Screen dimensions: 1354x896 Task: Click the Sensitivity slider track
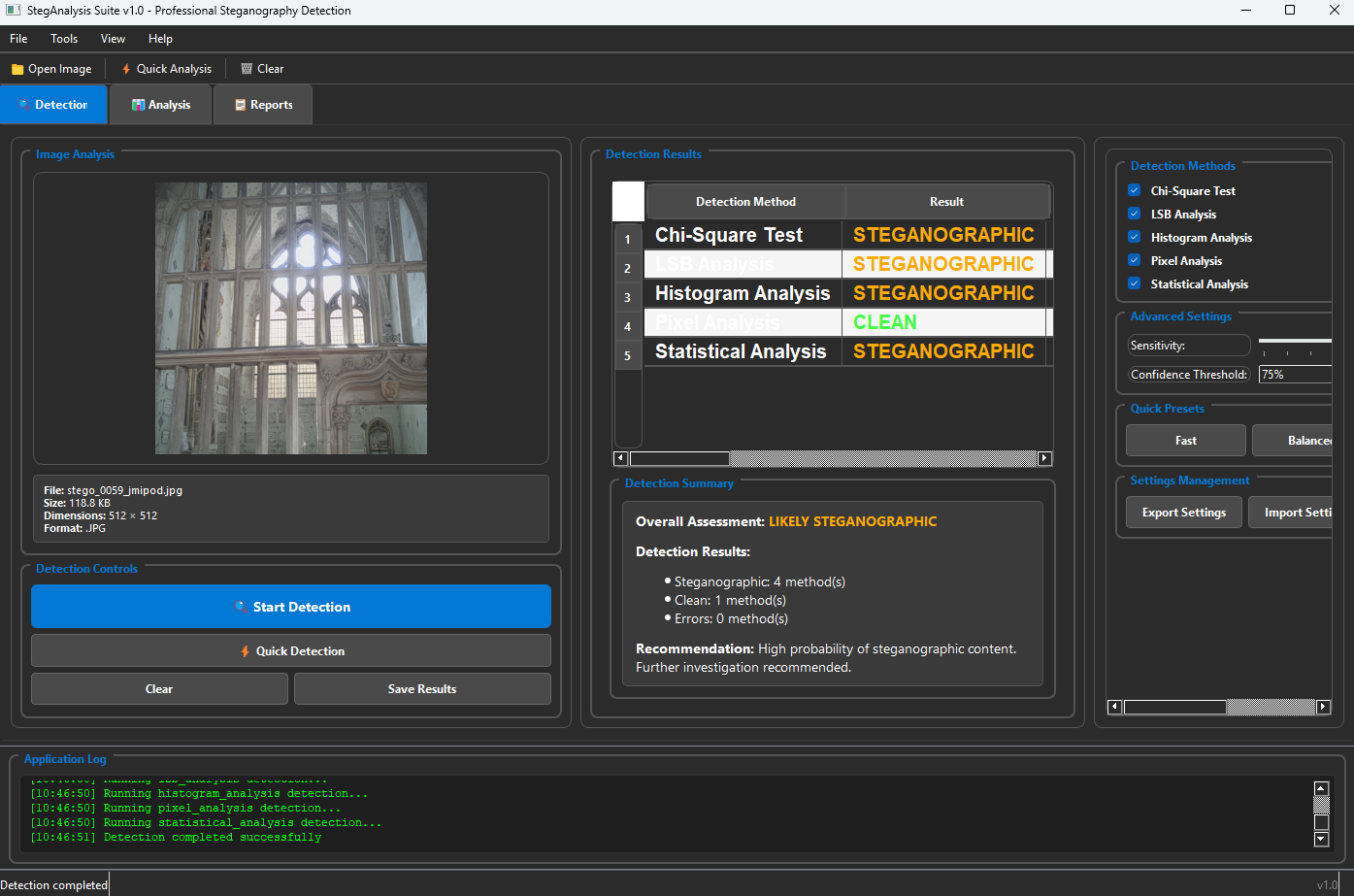[1295, 342]
